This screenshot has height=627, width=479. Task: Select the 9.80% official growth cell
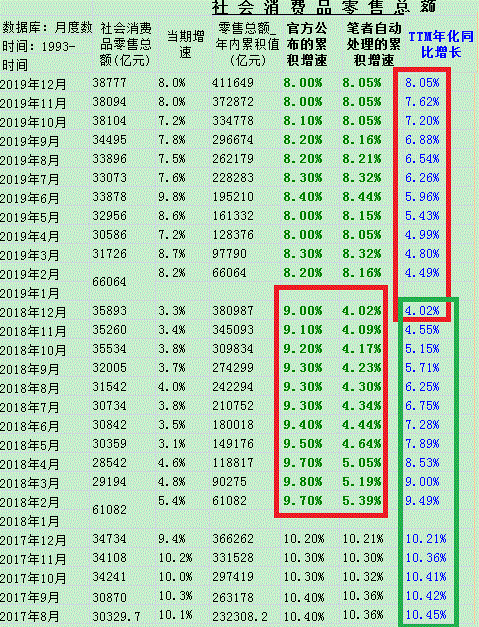pos(303,482)
